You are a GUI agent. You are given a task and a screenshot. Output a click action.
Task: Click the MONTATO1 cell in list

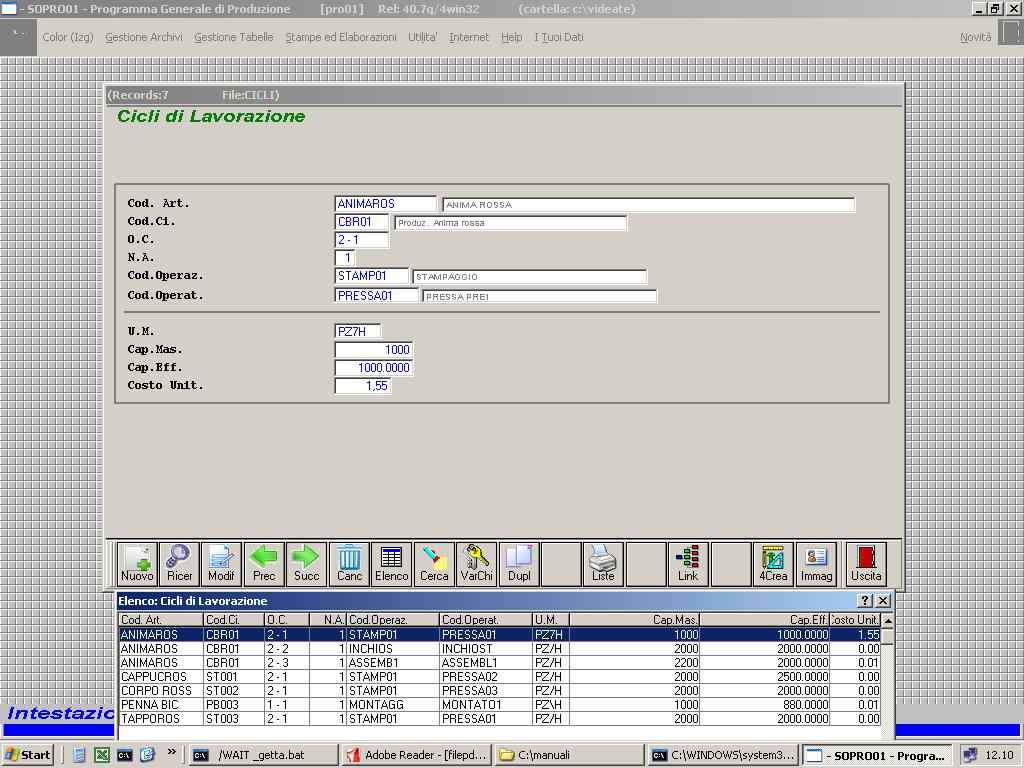tap(486, 705)
